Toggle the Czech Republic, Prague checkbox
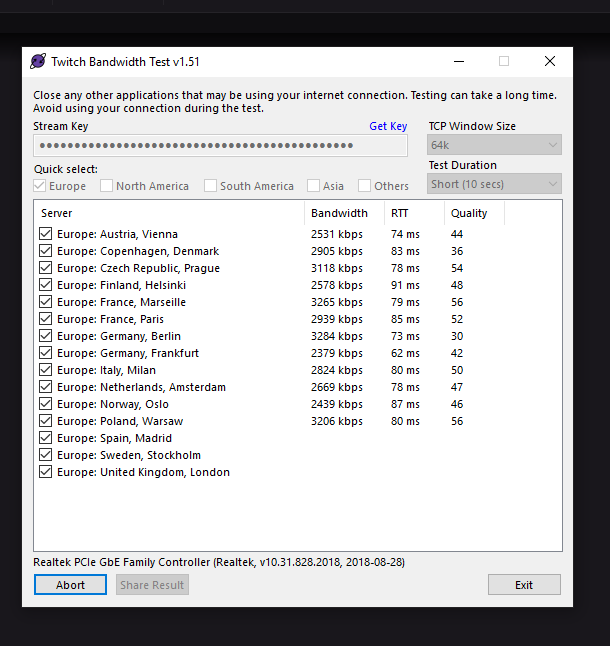The height and width of the screenshot is (646, 610). click(45, 268)
